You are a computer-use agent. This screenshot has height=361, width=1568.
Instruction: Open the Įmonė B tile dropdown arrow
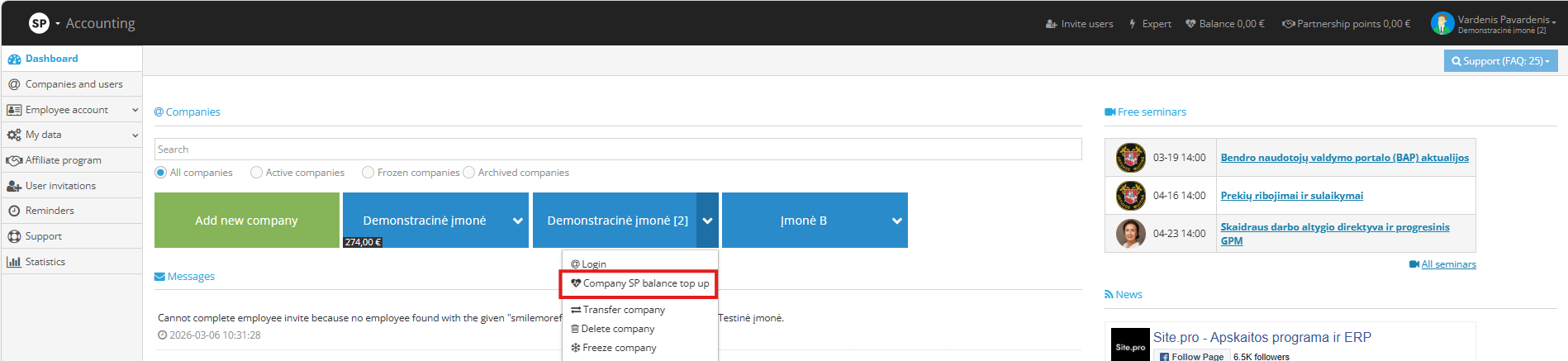click(x=896, y=221)
